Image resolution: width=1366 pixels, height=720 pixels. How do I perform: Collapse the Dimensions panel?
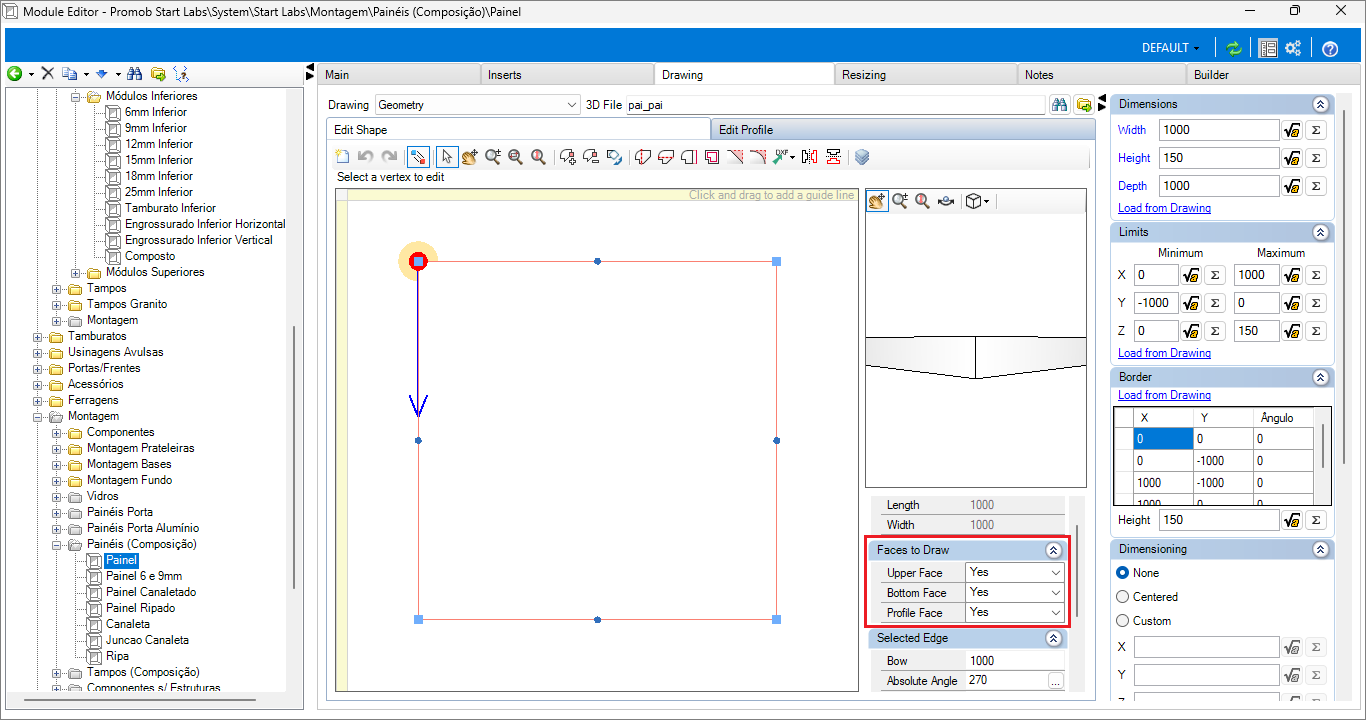[x=1320, y=104]
